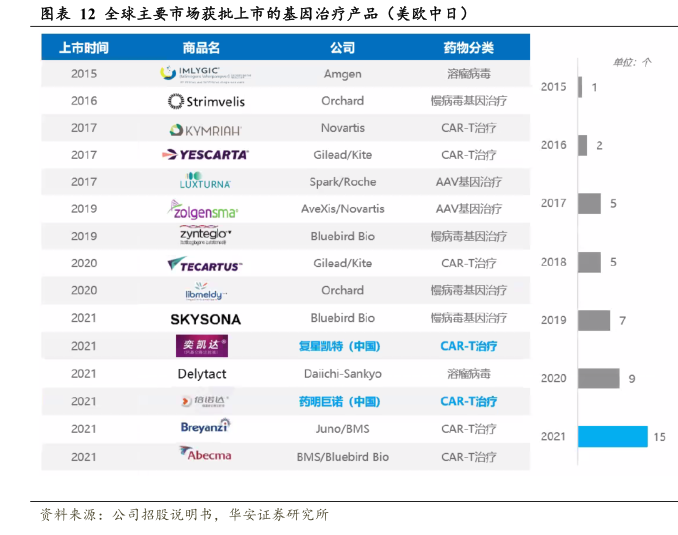Click the 上市时间 column header
This screenshot has height=535, width=678.
84,47
